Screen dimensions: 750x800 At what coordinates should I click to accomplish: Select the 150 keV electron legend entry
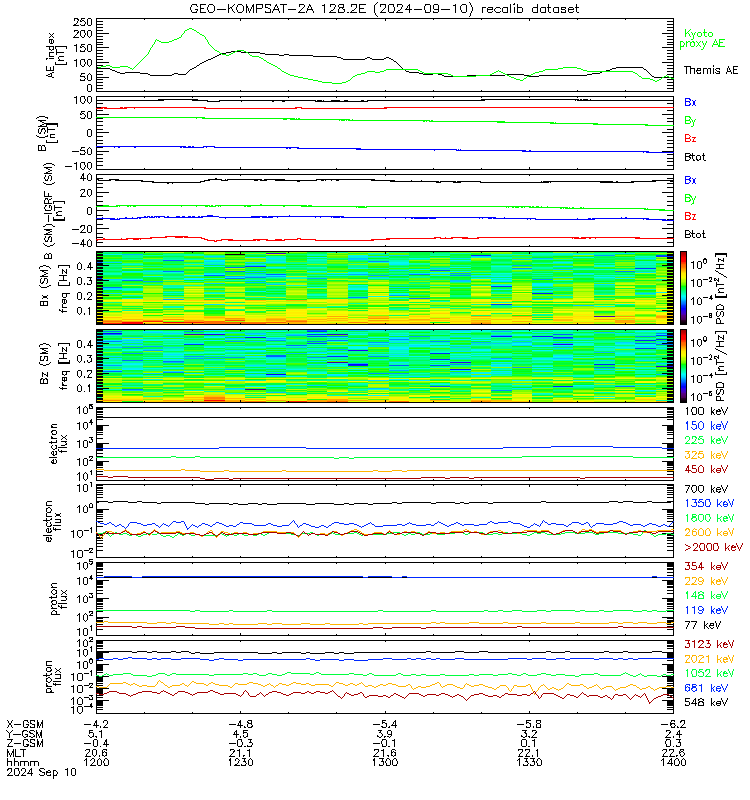[x=706, y=426]
